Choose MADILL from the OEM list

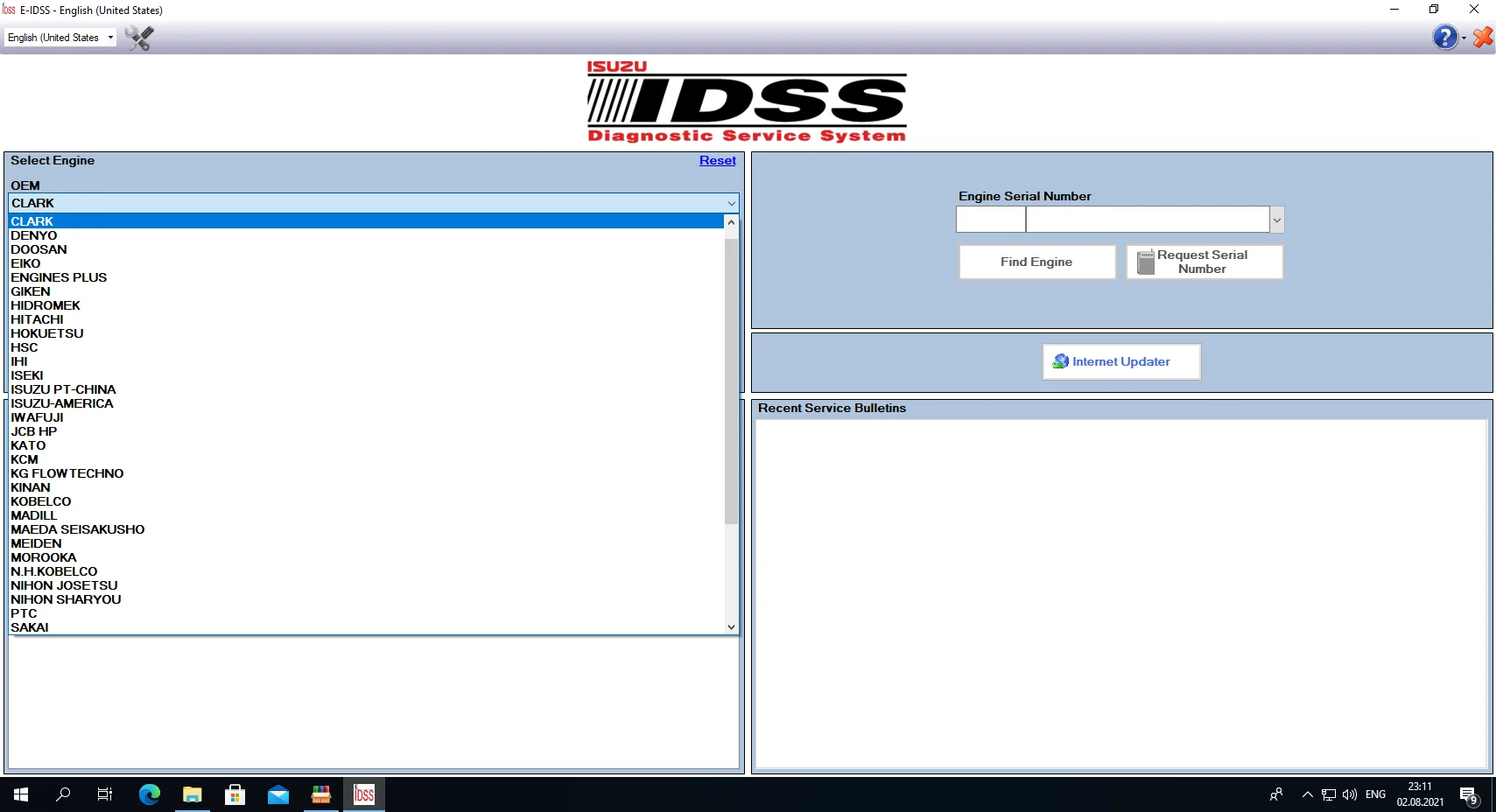click(367, 515)
